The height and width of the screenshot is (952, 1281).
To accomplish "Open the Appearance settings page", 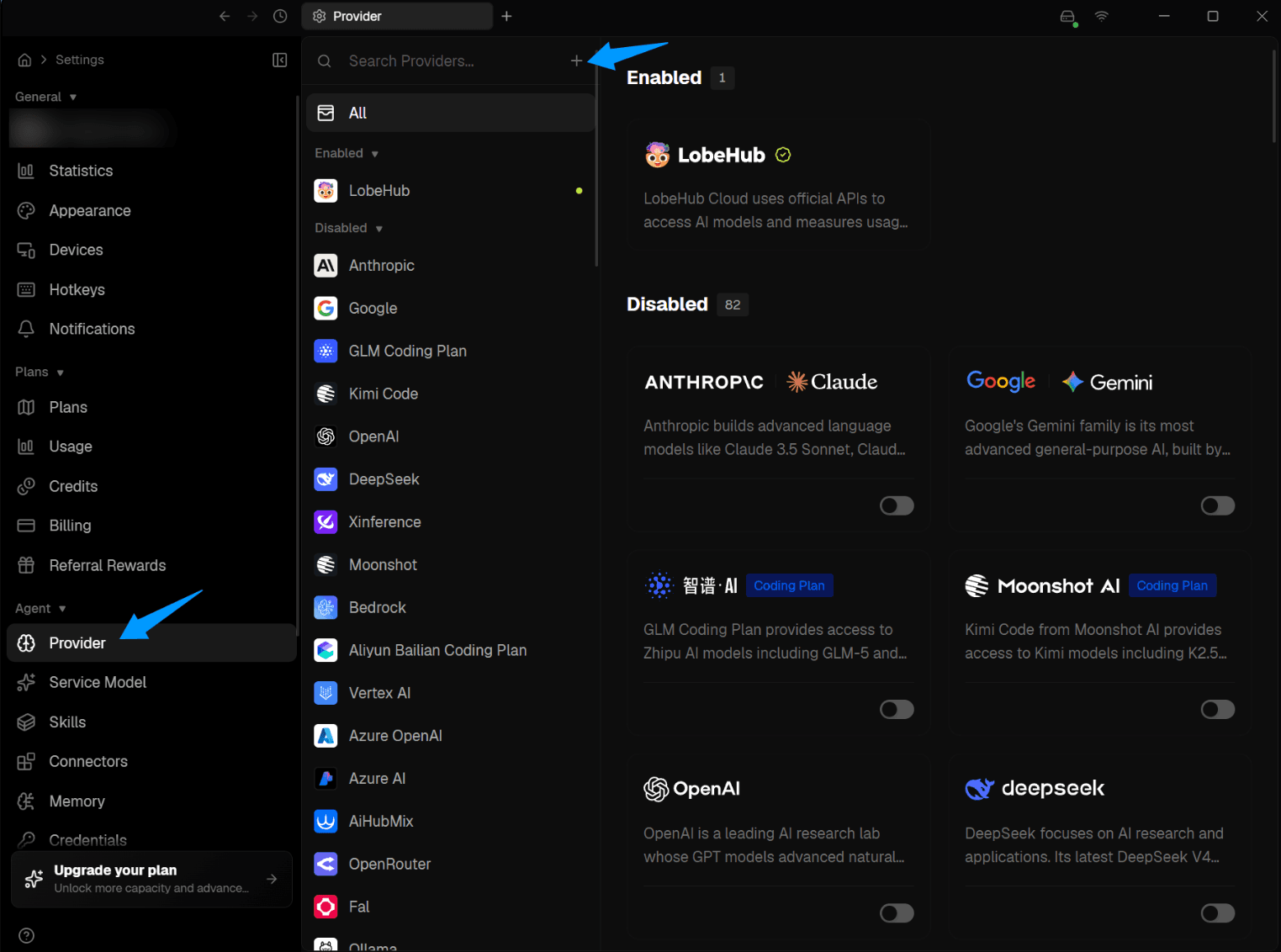I will (151, 210).
